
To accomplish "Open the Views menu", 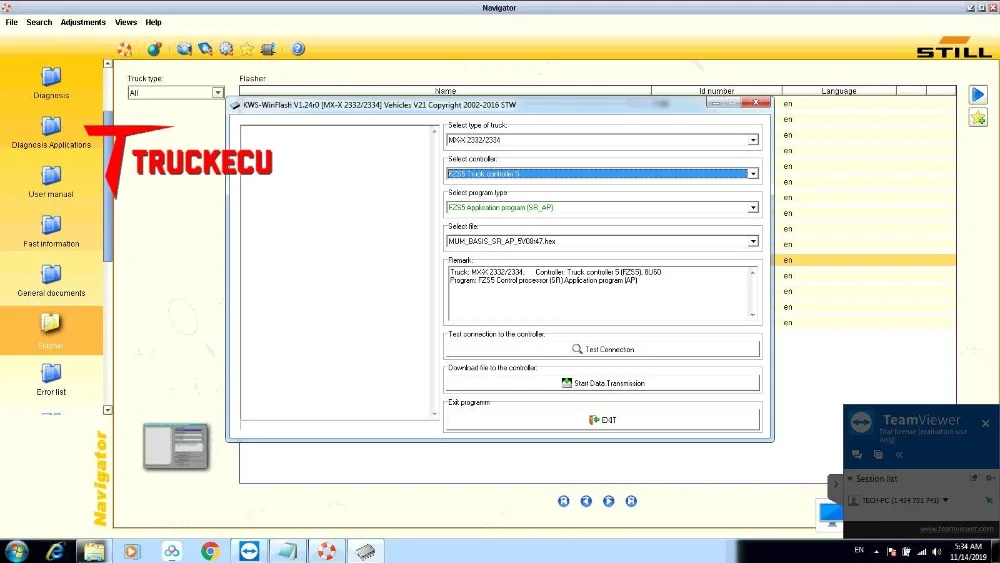I will pos(126,22).
